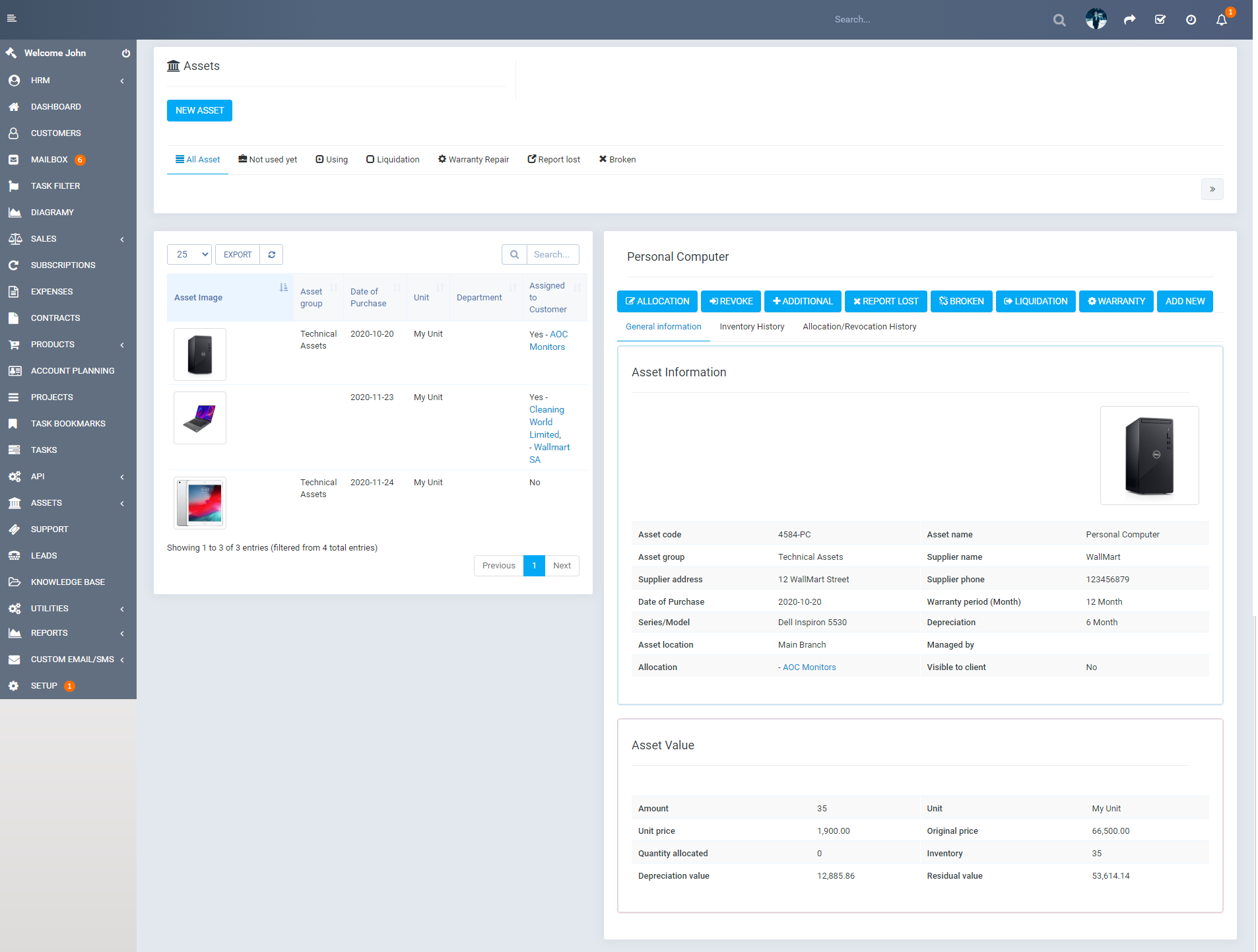Open the 25 entries per page dropdown

coord(189,255)
